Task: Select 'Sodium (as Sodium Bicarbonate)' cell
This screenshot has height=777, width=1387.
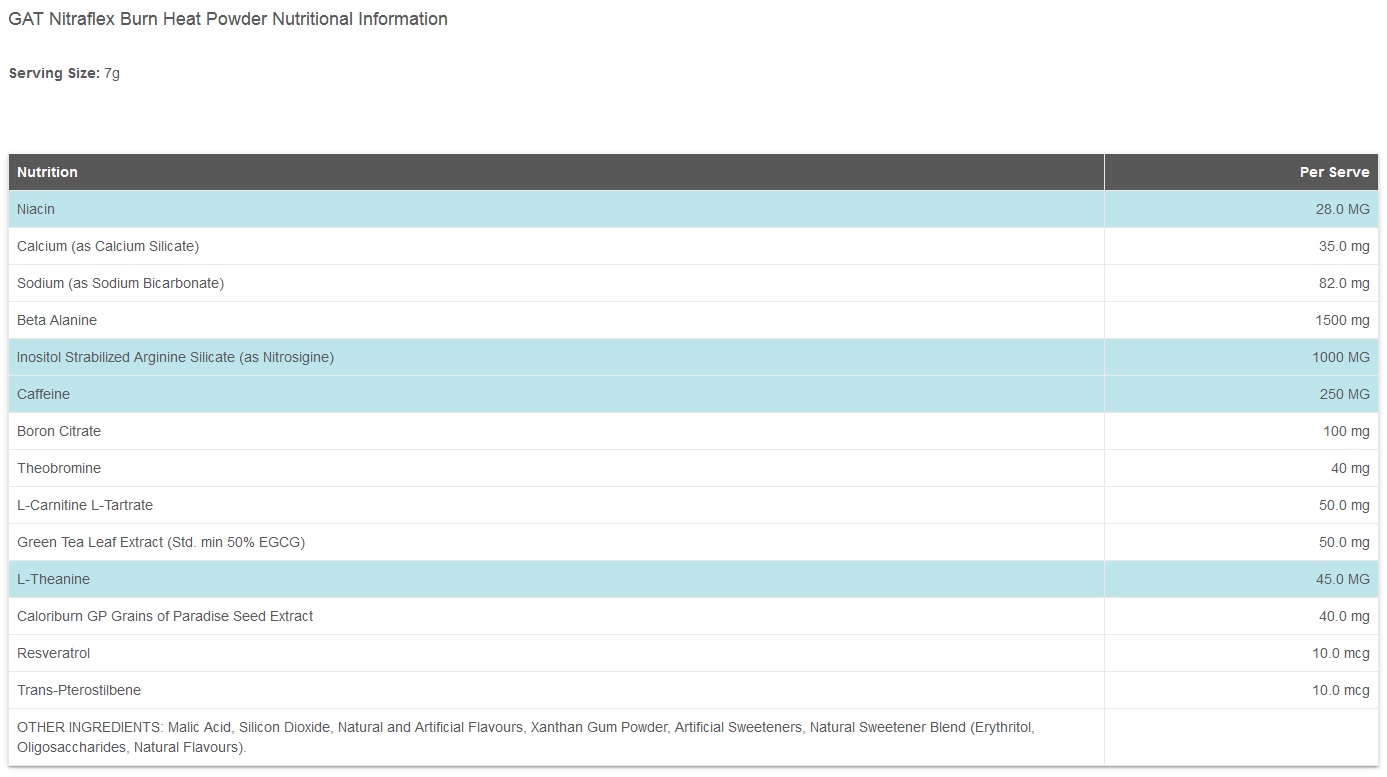Action: click(556, 283)
